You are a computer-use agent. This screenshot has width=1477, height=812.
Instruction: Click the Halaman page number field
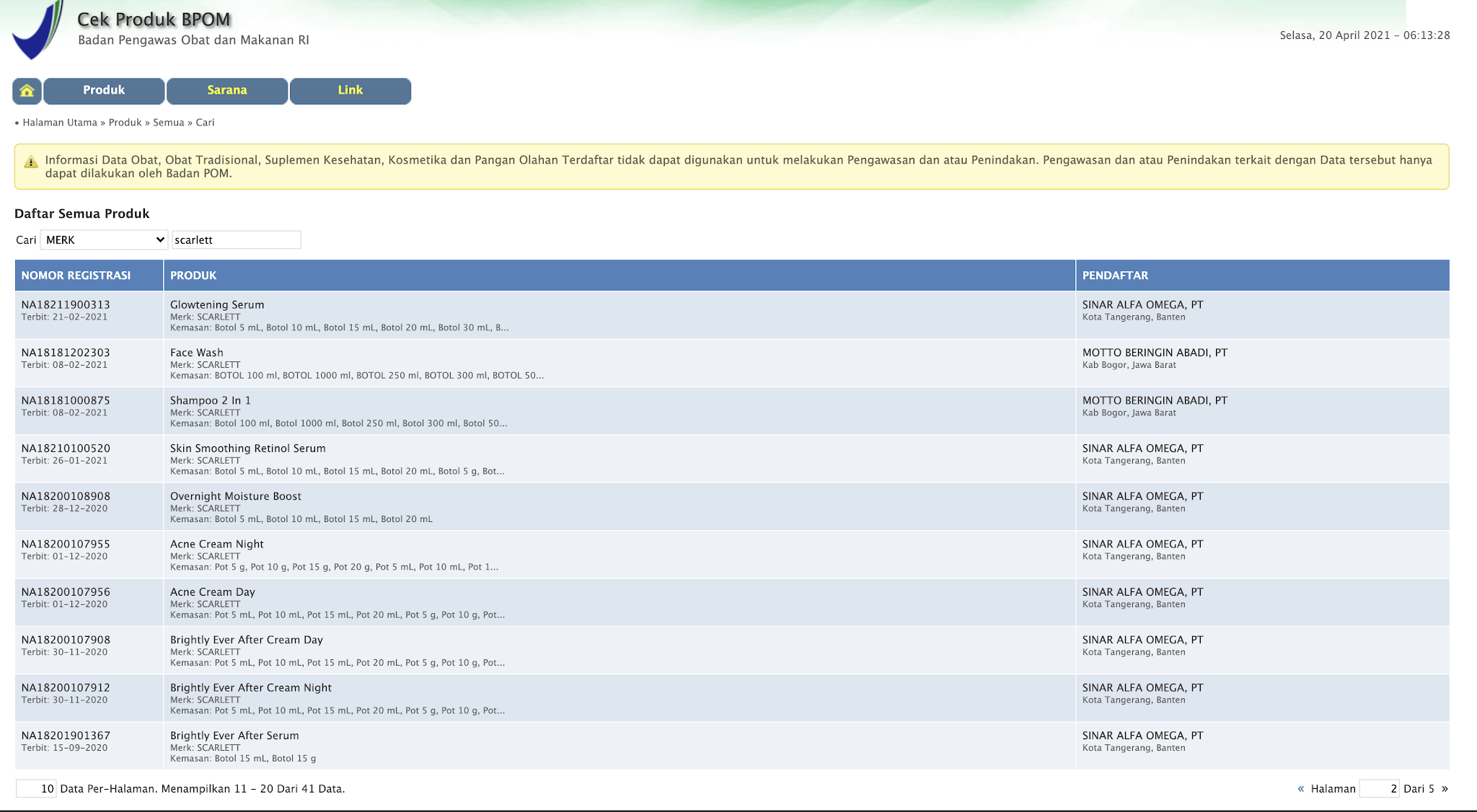1379,789
